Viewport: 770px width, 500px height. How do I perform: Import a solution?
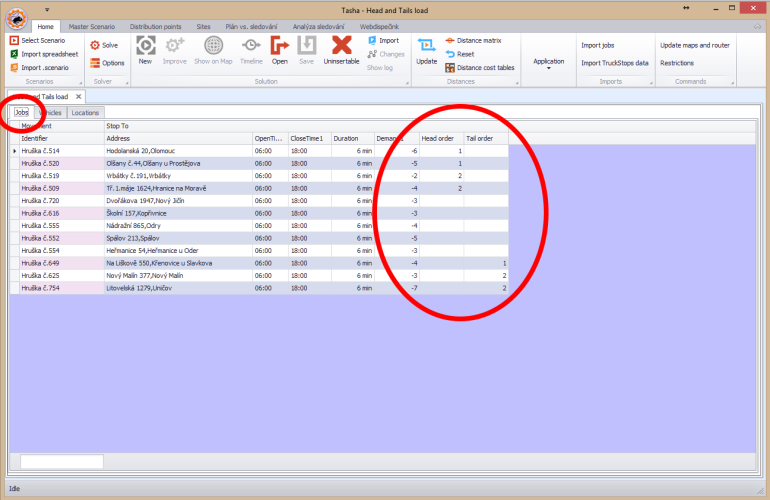(384, 40)
